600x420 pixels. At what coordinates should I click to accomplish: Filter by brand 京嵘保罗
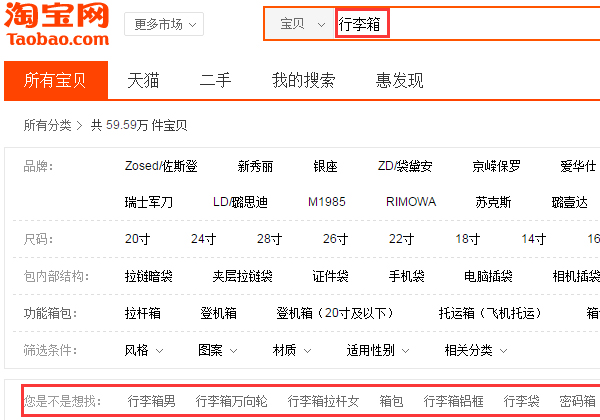(x=496, y=166)
